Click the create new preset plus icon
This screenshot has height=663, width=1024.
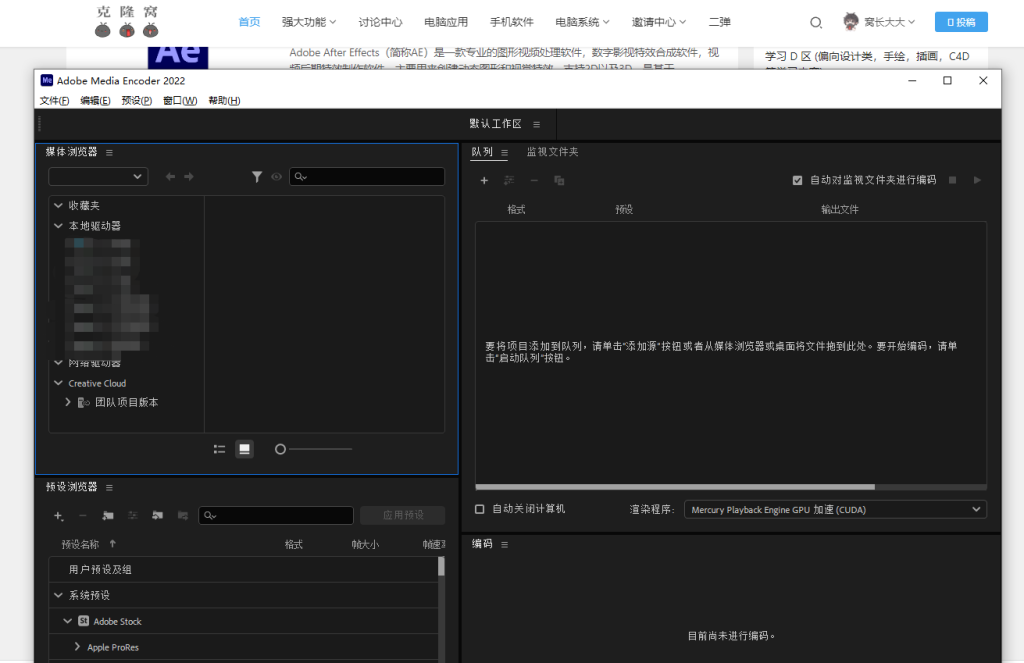pos(58,515)
